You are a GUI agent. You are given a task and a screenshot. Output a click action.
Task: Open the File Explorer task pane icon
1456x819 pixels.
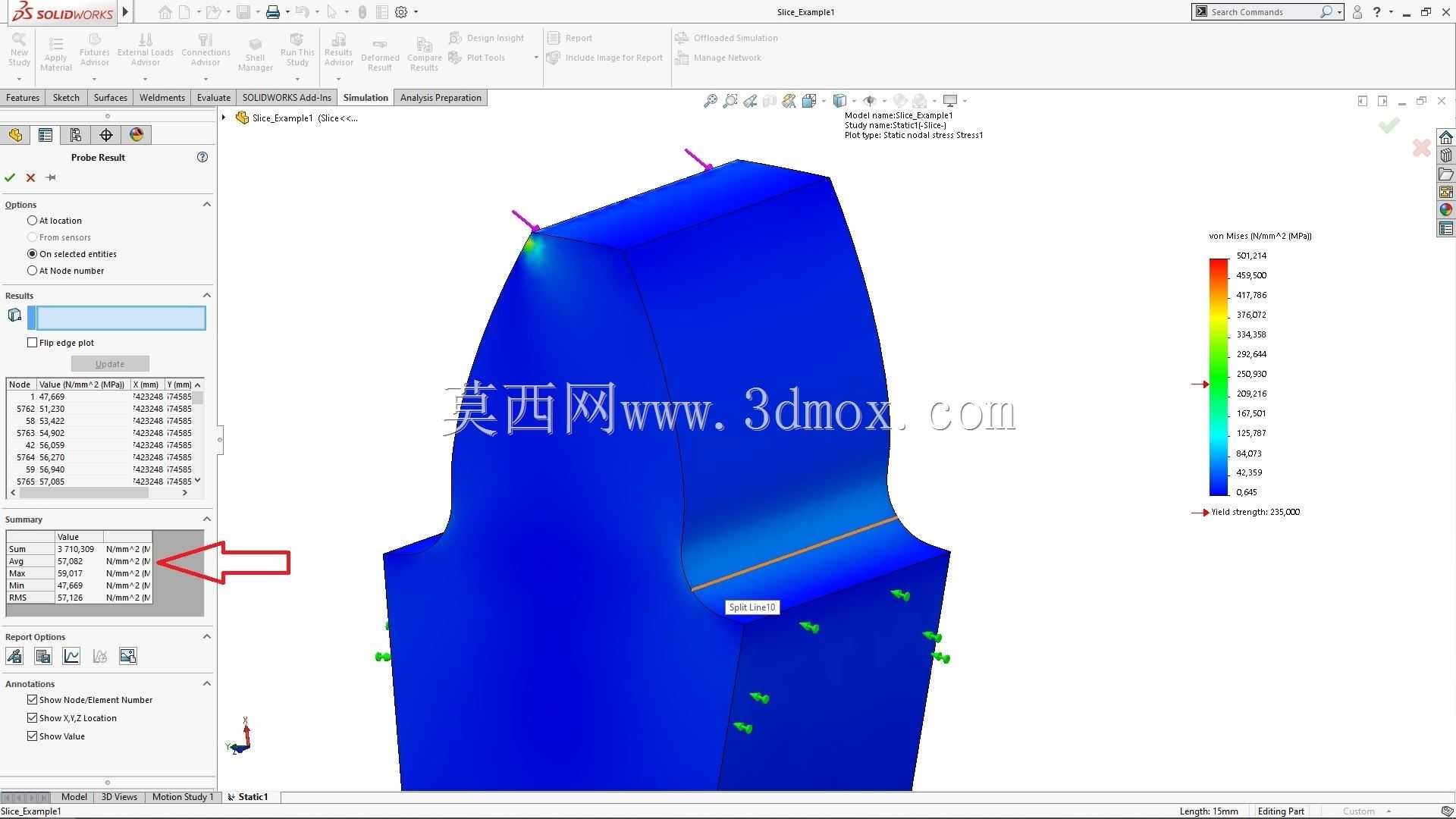pyautogui.click(x=1446, y=174)
